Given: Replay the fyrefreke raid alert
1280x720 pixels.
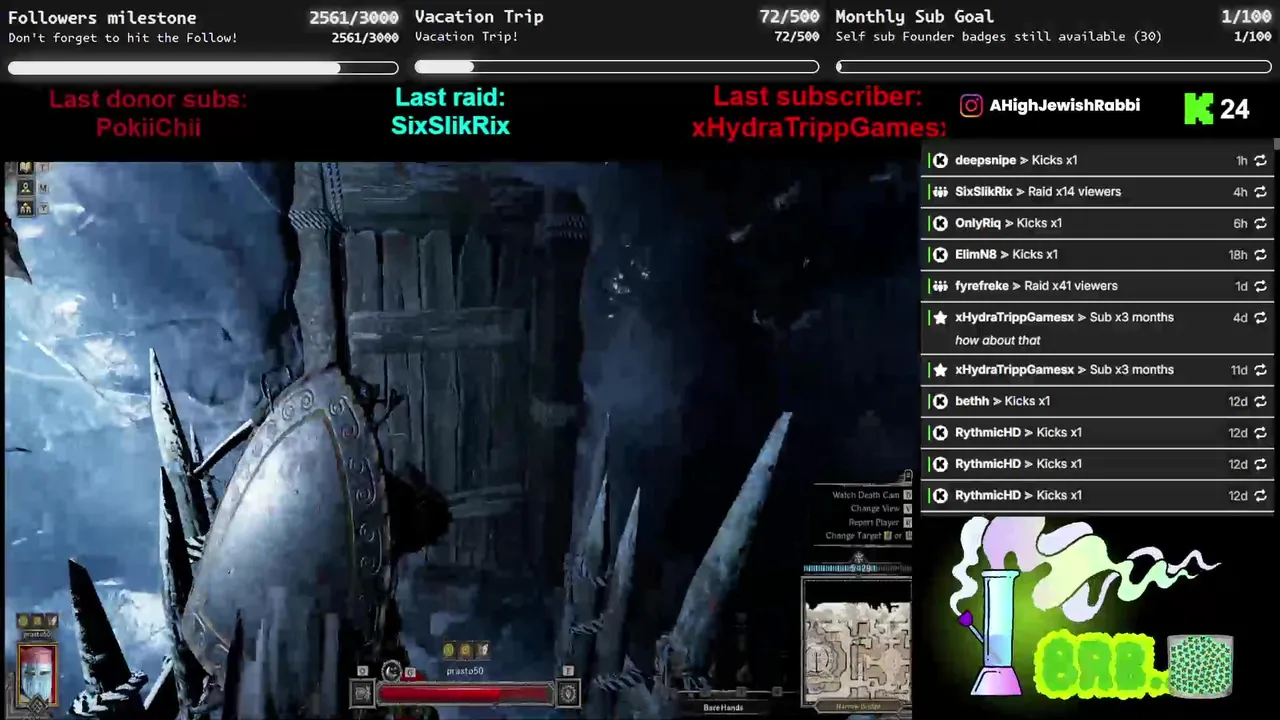Looking at the screenshot, I should [x=1260, y=286].
